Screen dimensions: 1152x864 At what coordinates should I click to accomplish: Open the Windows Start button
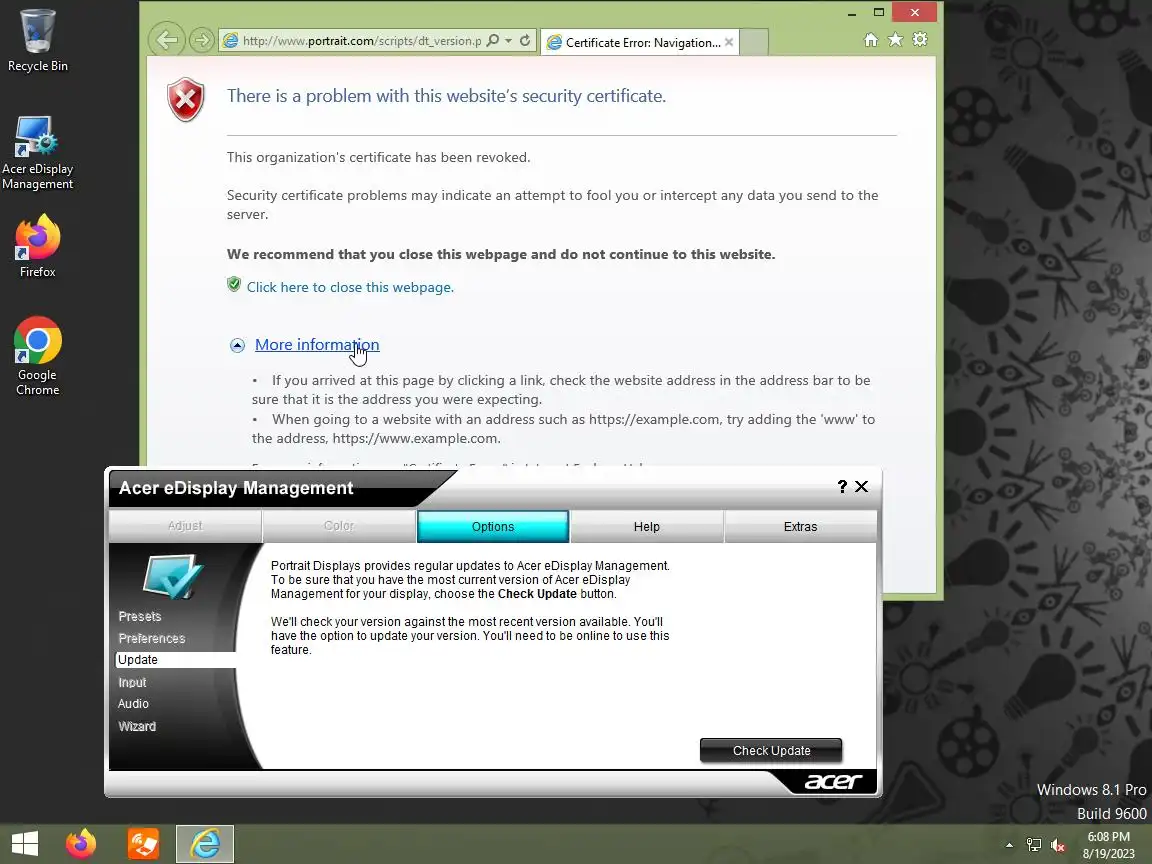coord(25,843)
